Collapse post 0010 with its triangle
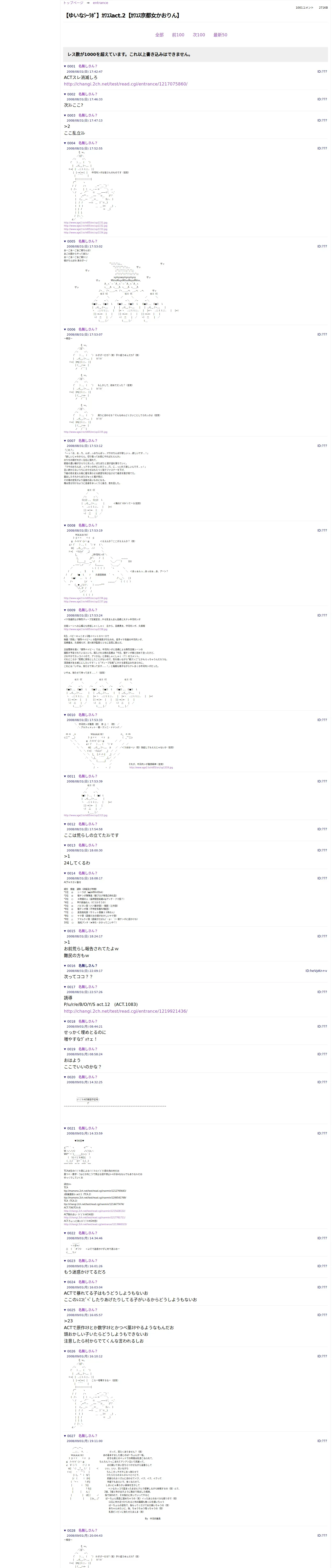This screenshot has width=336, height=1568. tap(65, 715)
